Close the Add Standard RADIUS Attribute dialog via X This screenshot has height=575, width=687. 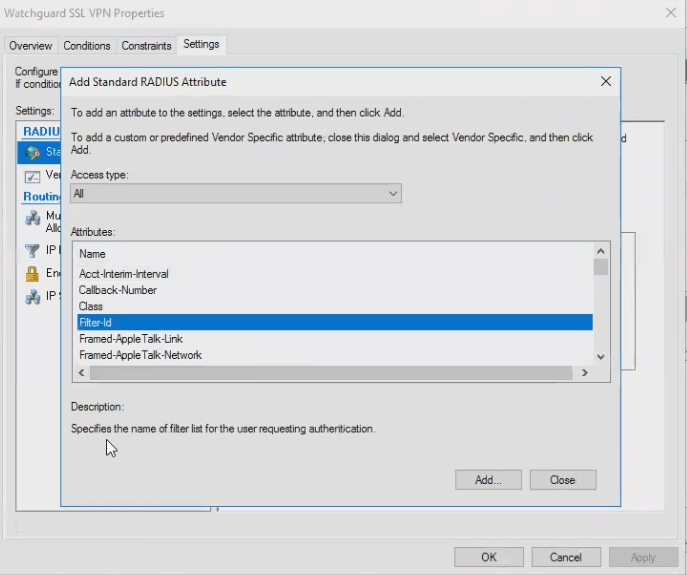(605, 81)
